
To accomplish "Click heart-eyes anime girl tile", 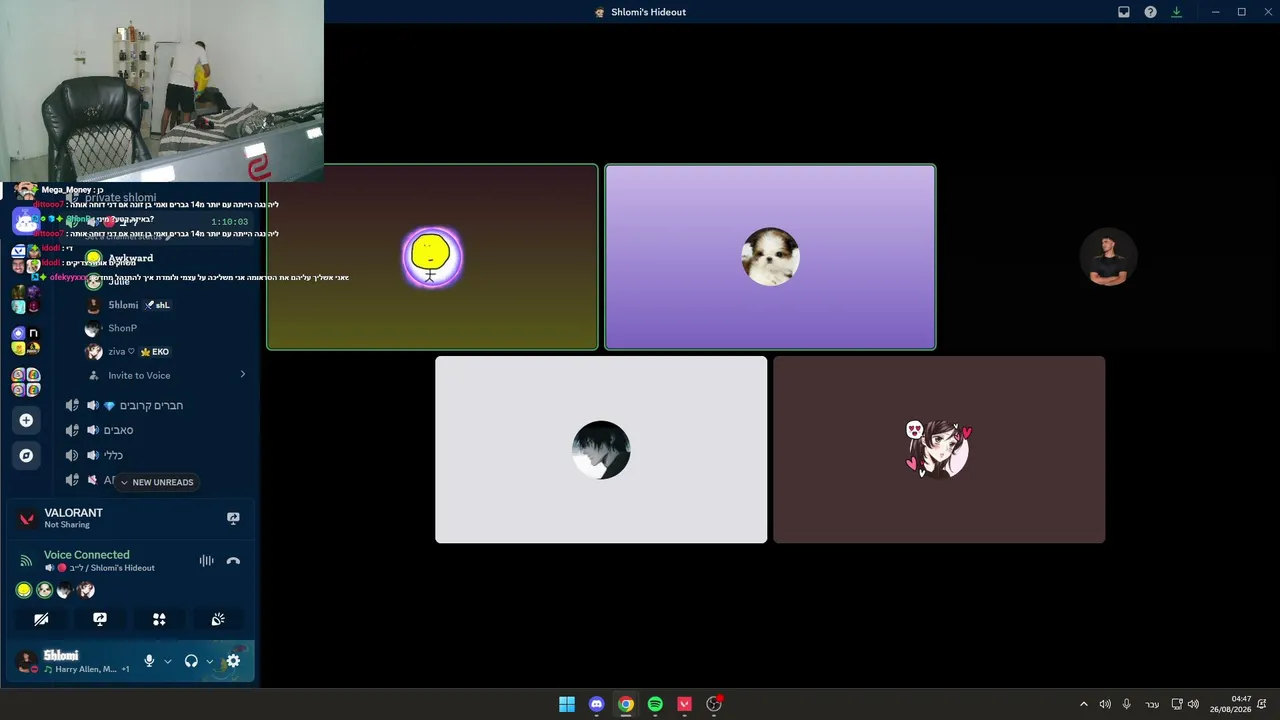I will pos(939,450).
